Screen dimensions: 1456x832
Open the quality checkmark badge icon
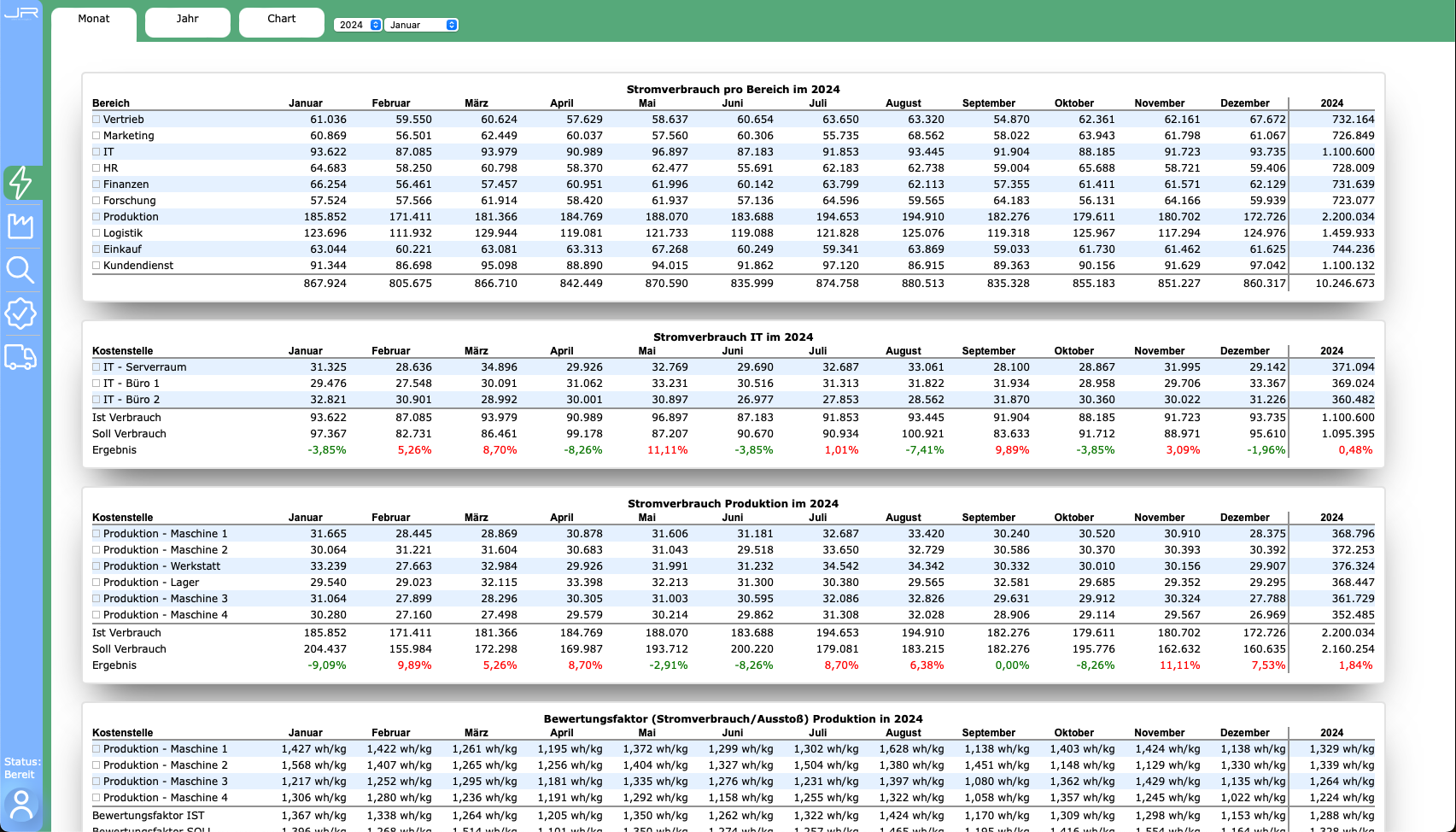pos(20,313)
